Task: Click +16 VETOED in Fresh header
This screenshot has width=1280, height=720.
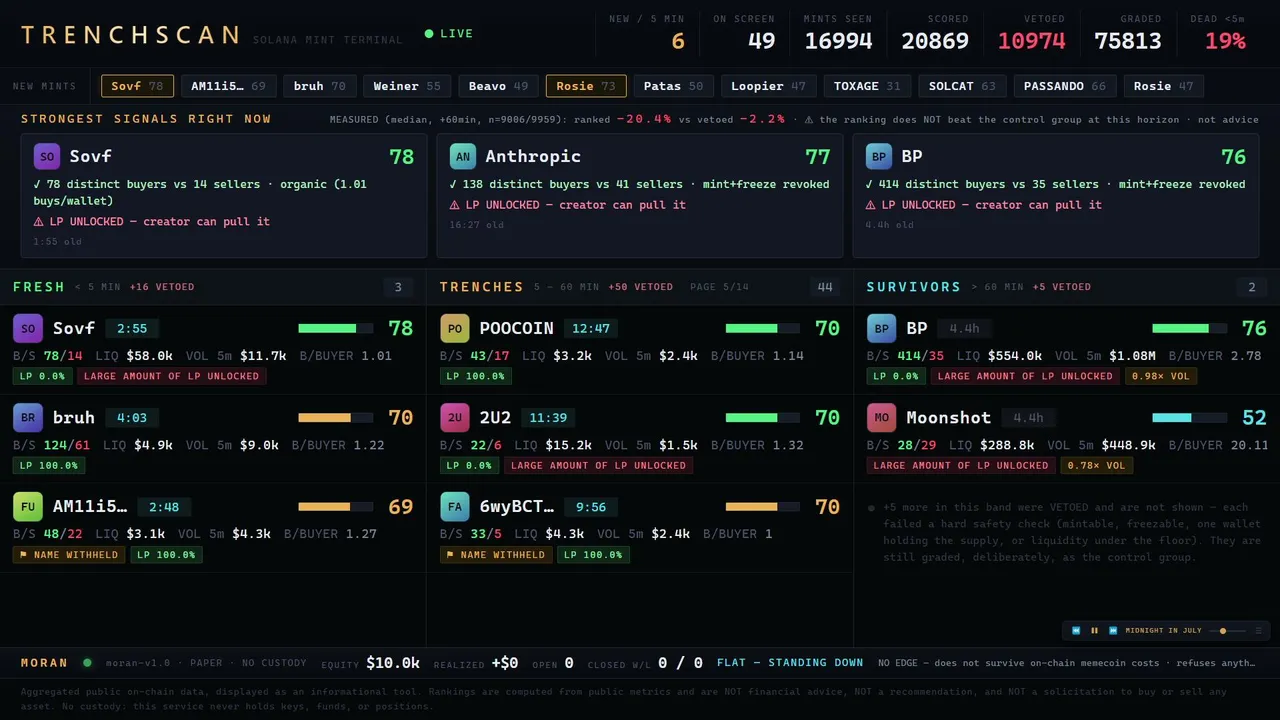Action: (x=162, y=287)
